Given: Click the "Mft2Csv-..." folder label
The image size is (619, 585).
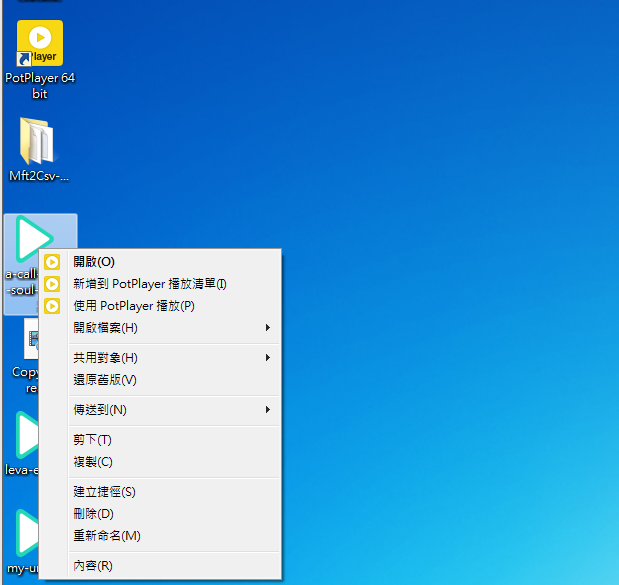Looking at the screenshot, I should [x=39, y=176].
